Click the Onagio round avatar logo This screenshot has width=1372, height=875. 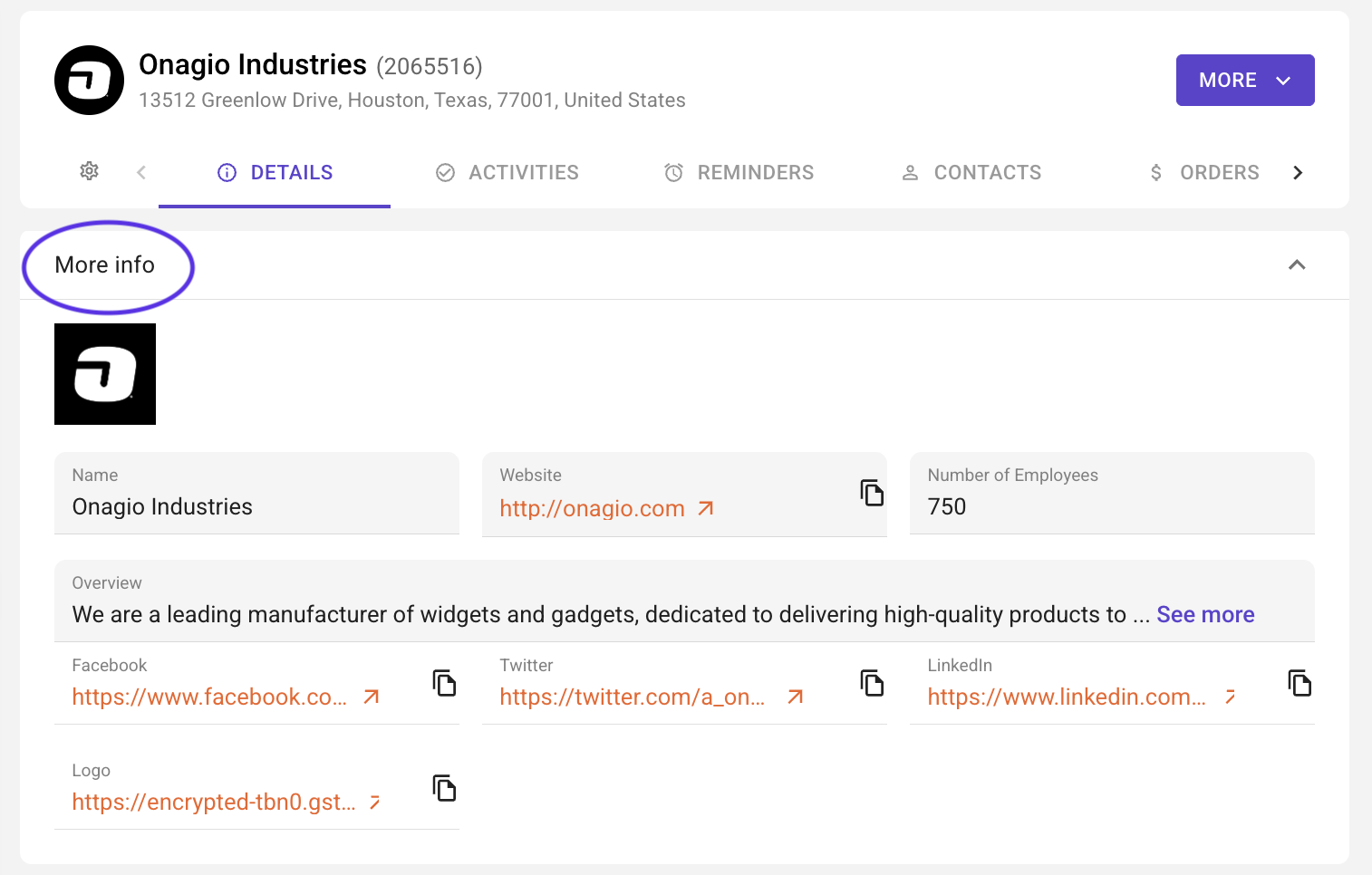(89, 81)
